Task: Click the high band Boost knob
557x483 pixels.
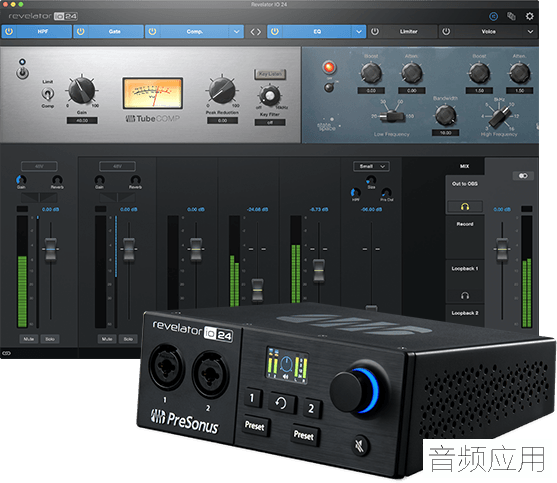Action: [x=480, y=73]
